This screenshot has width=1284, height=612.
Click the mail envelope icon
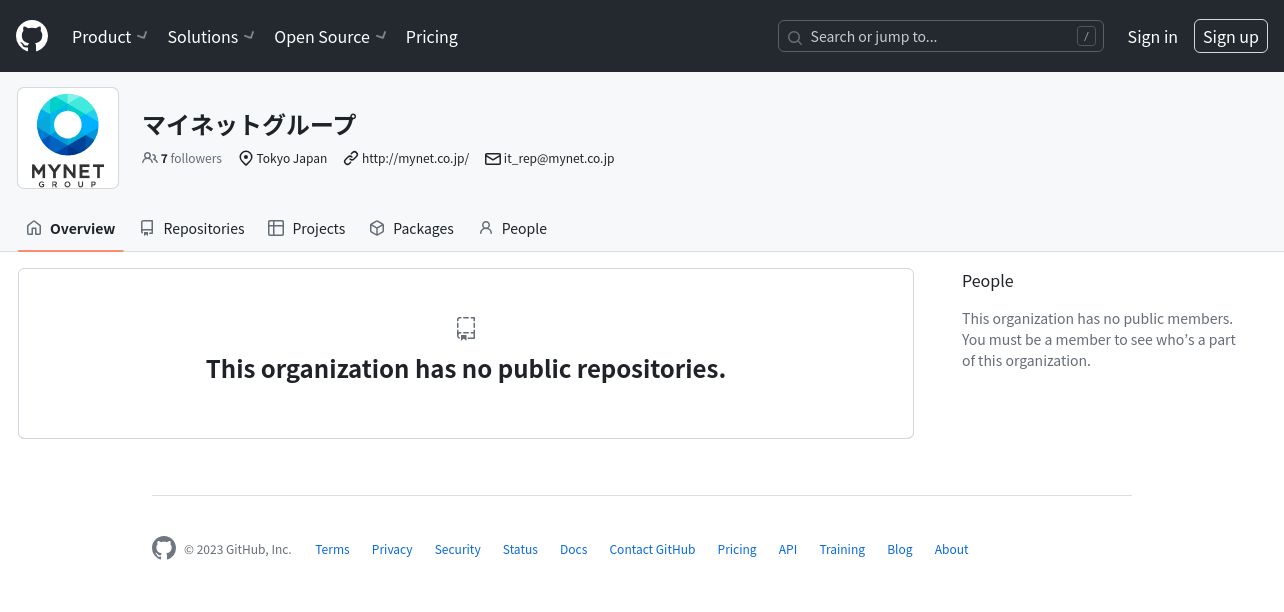(x=493, y=158)
